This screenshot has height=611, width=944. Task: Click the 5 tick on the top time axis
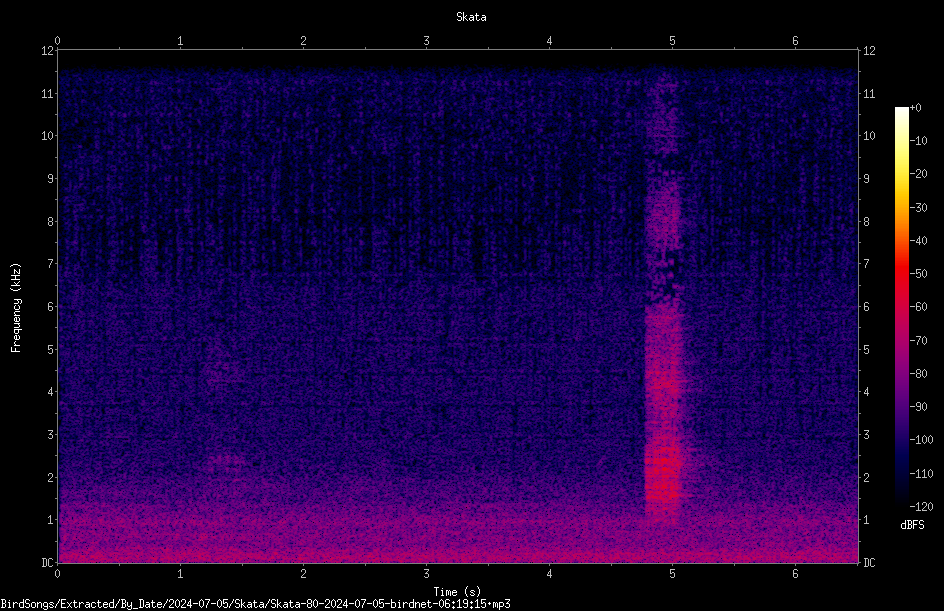coord(672,41)
